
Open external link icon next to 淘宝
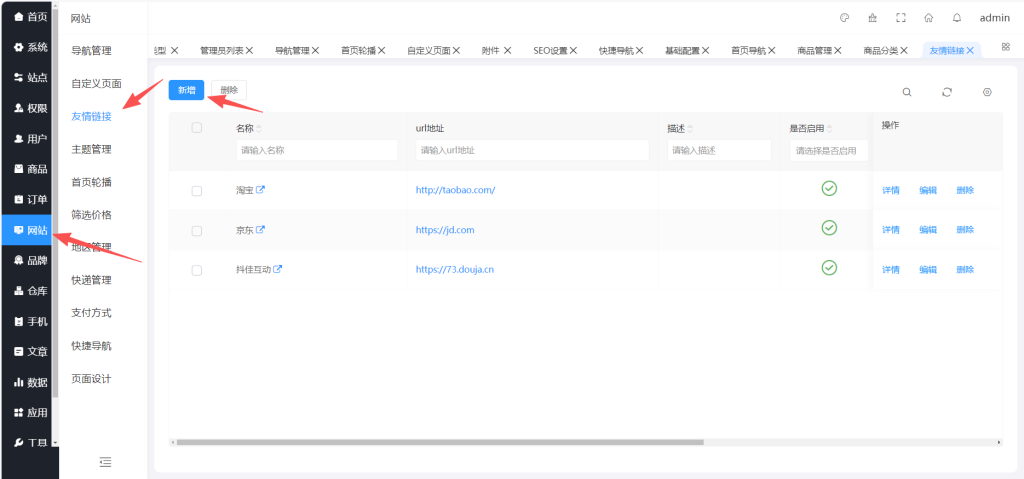(261, 190)
